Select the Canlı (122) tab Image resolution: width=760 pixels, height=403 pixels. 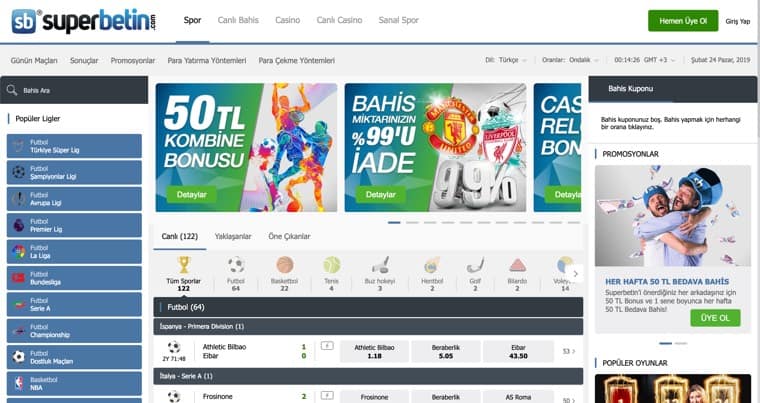pyautogui.click(x=180, y=237)
